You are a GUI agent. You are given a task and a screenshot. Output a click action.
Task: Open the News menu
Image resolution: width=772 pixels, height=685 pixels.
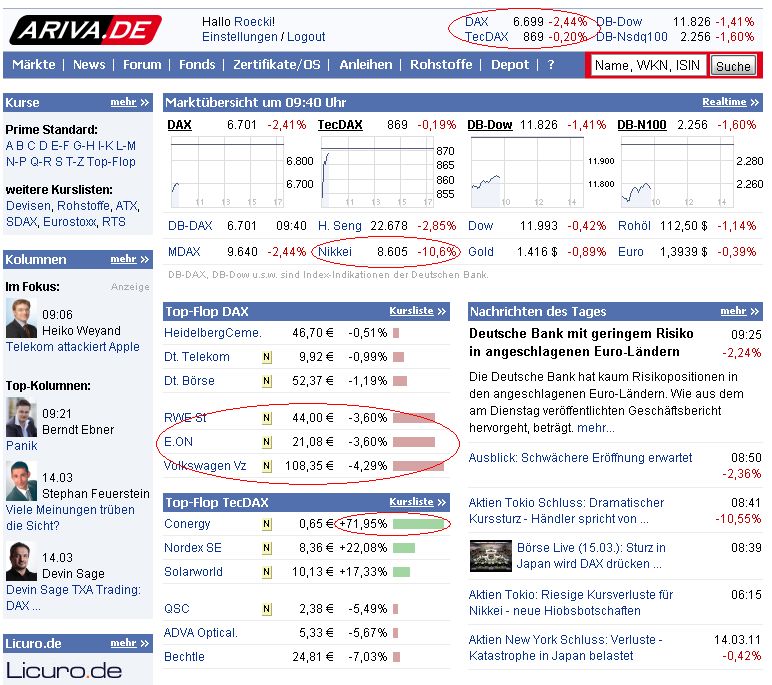[89, 65]
